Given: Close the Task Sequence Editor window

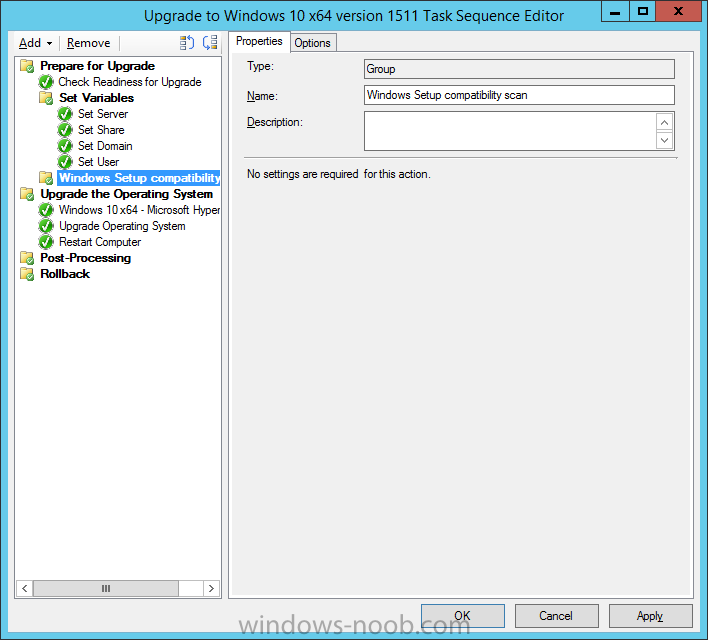Looking at the screenshot, I should click(x=678, y=12).
